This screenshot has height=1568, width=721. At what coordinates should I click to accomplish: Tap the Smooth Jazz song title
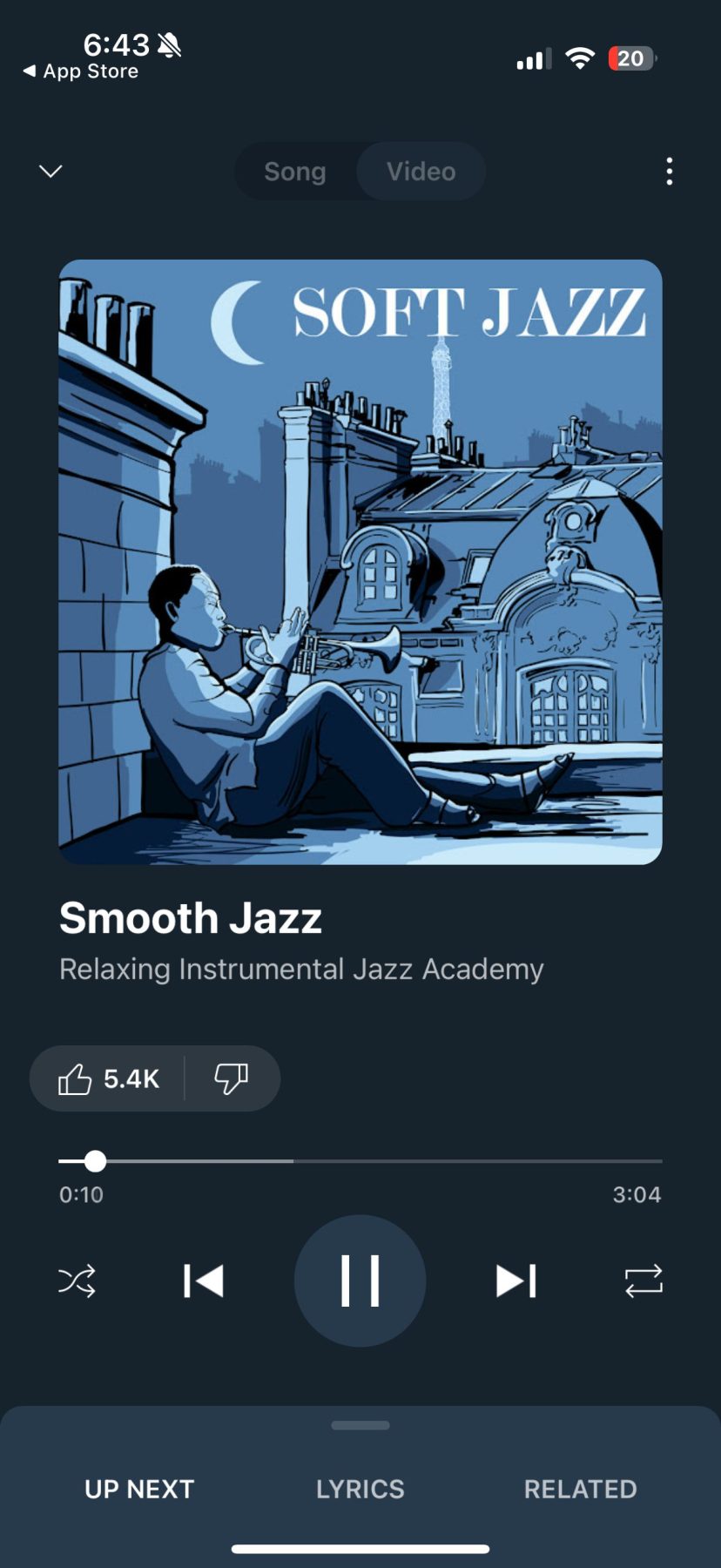tap(191, 918)
